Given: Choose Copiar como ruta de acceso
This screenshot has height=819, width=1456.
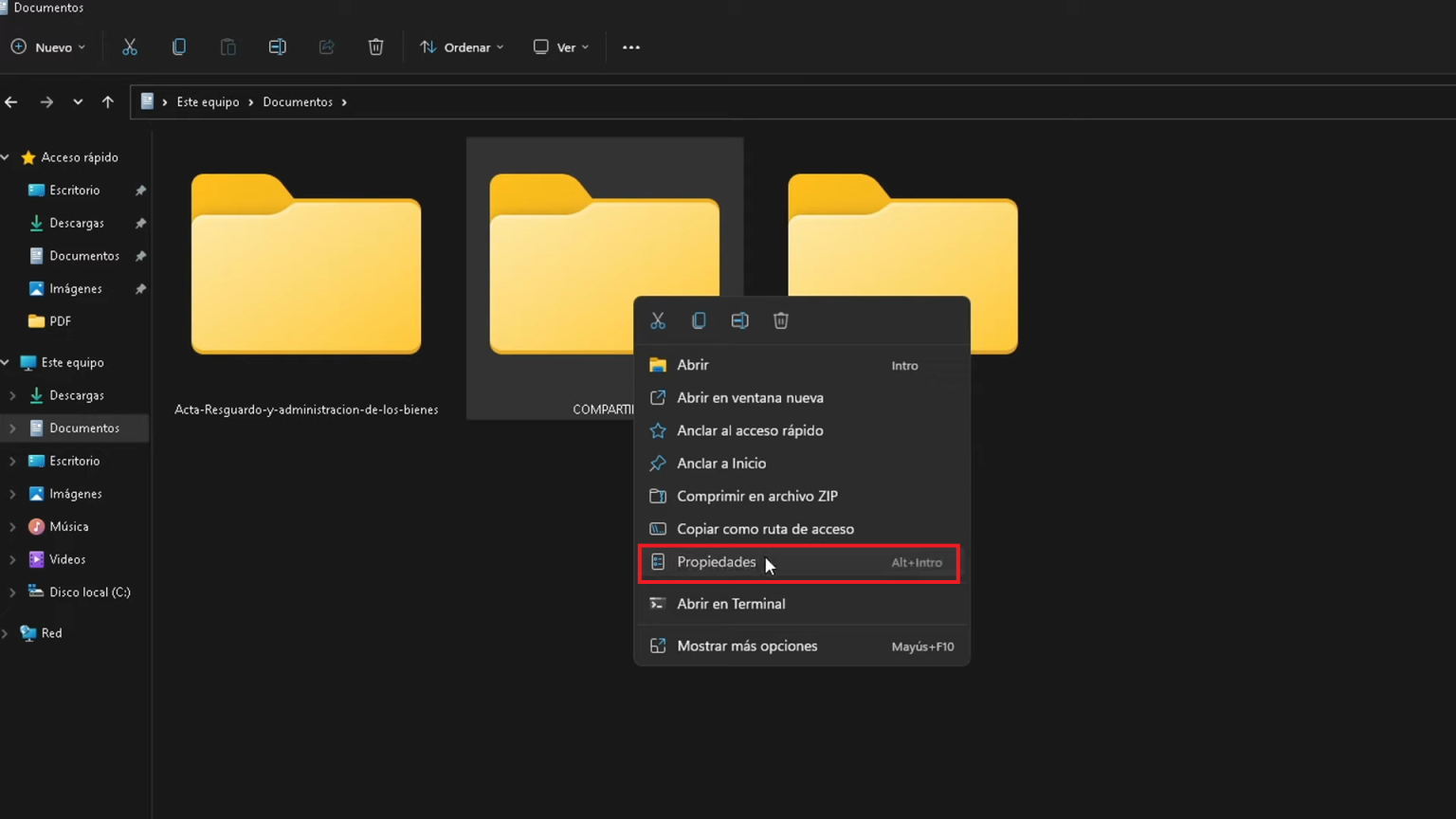Looking at the screenshot, I should coord(802,529).
